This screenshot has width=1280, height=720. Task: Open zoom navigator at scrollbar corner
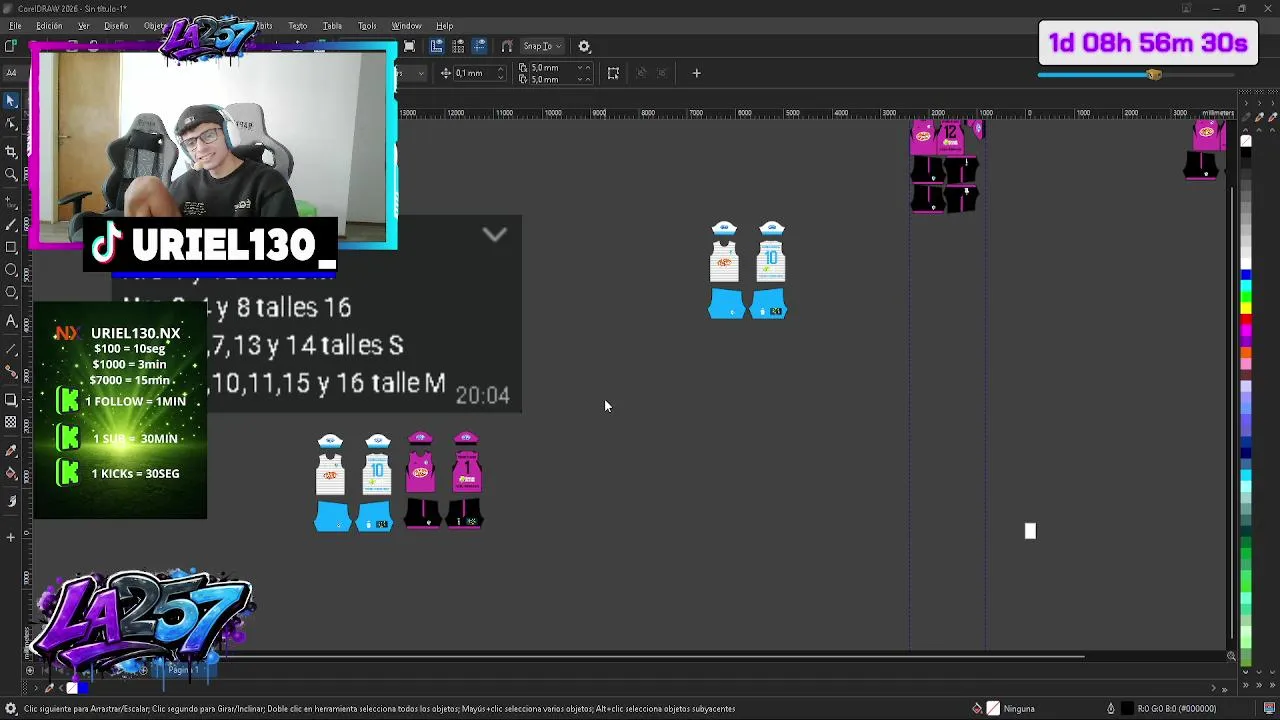[1231, 657]
